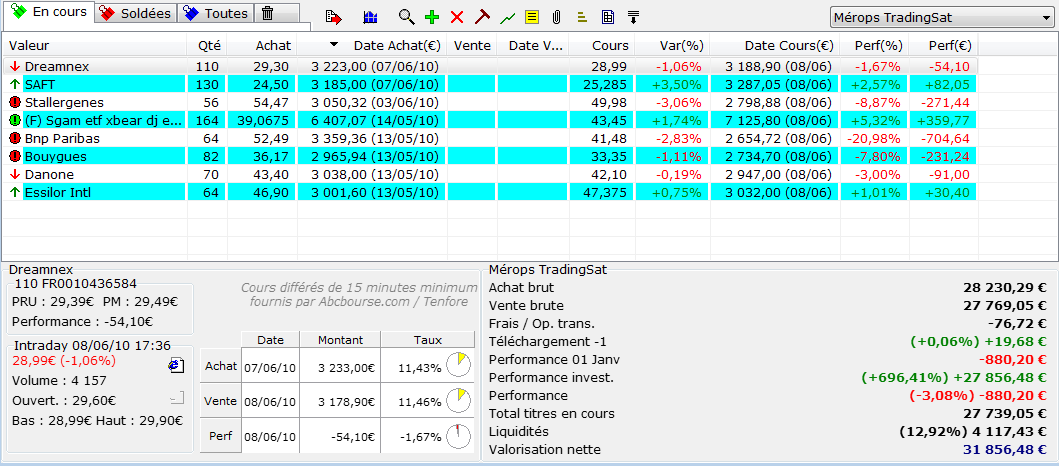Sort by the Var(%) column header
The width and height of the screenshot is (1059, 466).
673,45
